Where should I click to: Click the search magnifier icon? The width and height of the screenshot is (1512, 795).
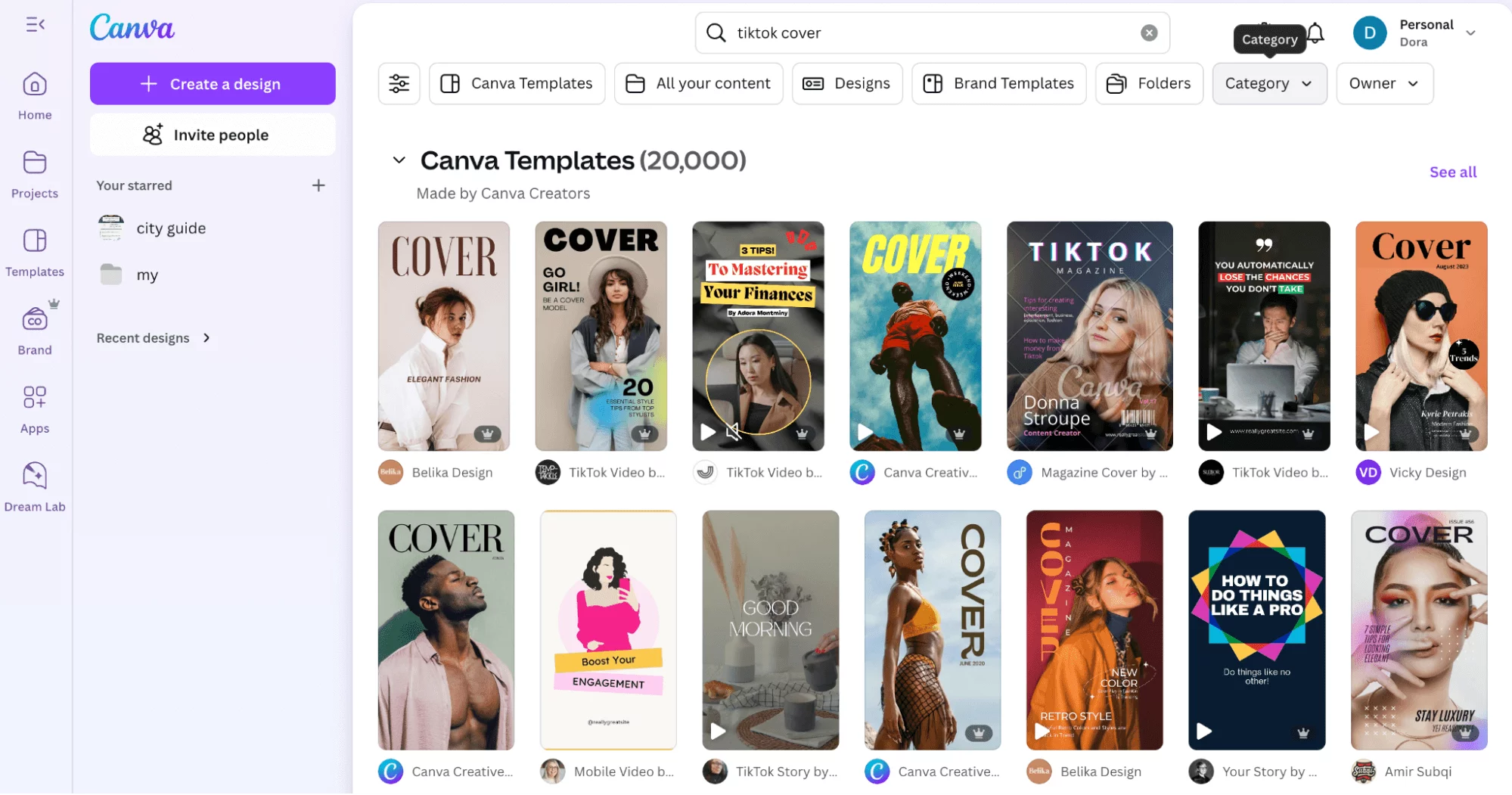(x=716, y=33)
